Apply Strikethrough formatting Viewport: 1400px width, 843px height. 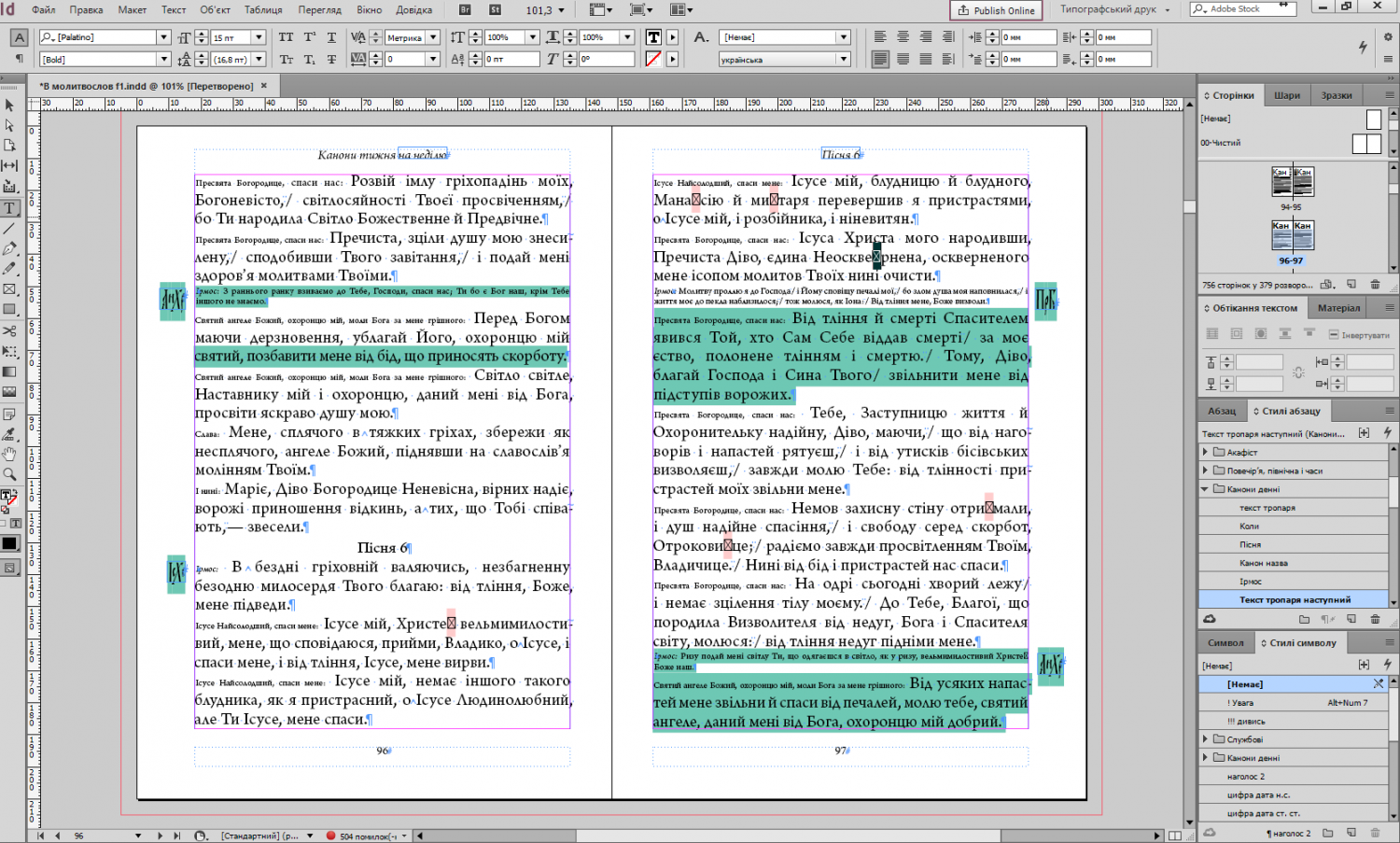[331, 59]
